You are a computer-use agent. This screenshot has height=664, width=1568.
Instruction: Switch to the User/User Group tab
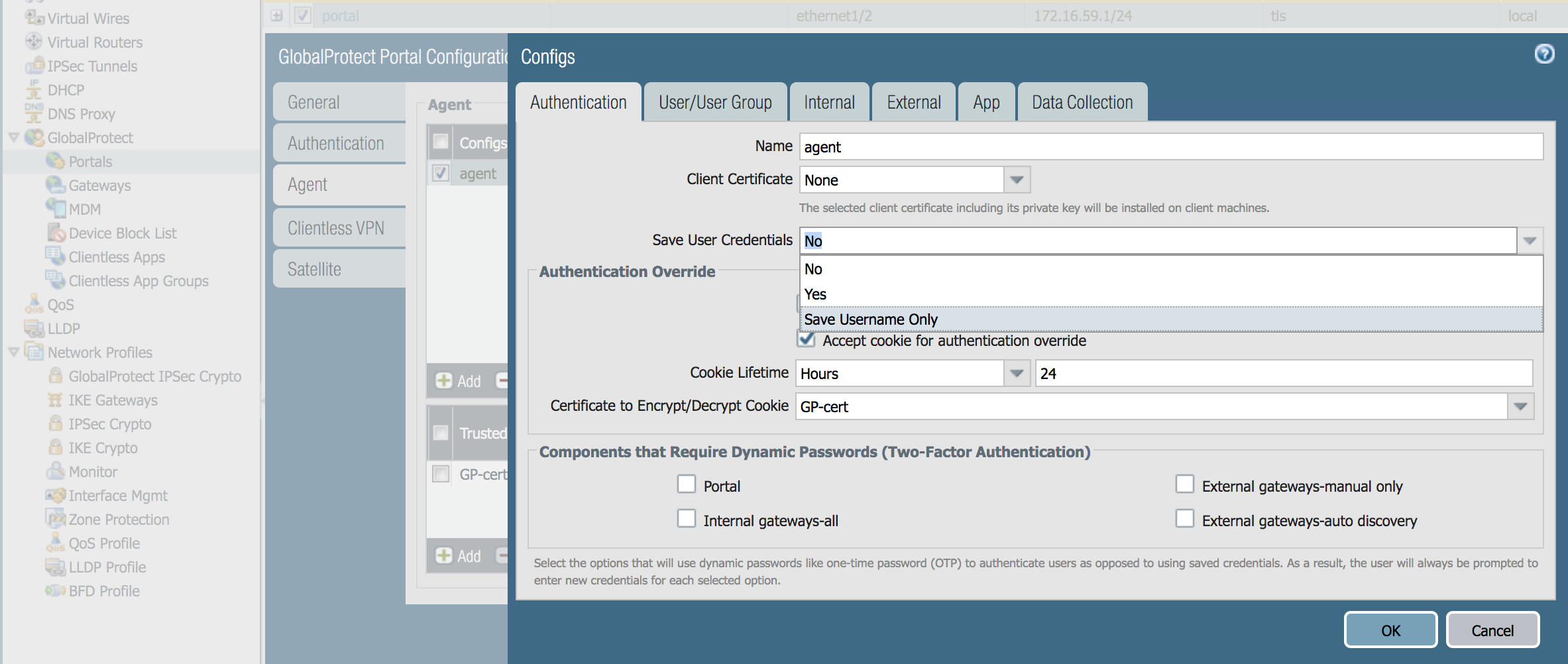click(x=715, y=103)
